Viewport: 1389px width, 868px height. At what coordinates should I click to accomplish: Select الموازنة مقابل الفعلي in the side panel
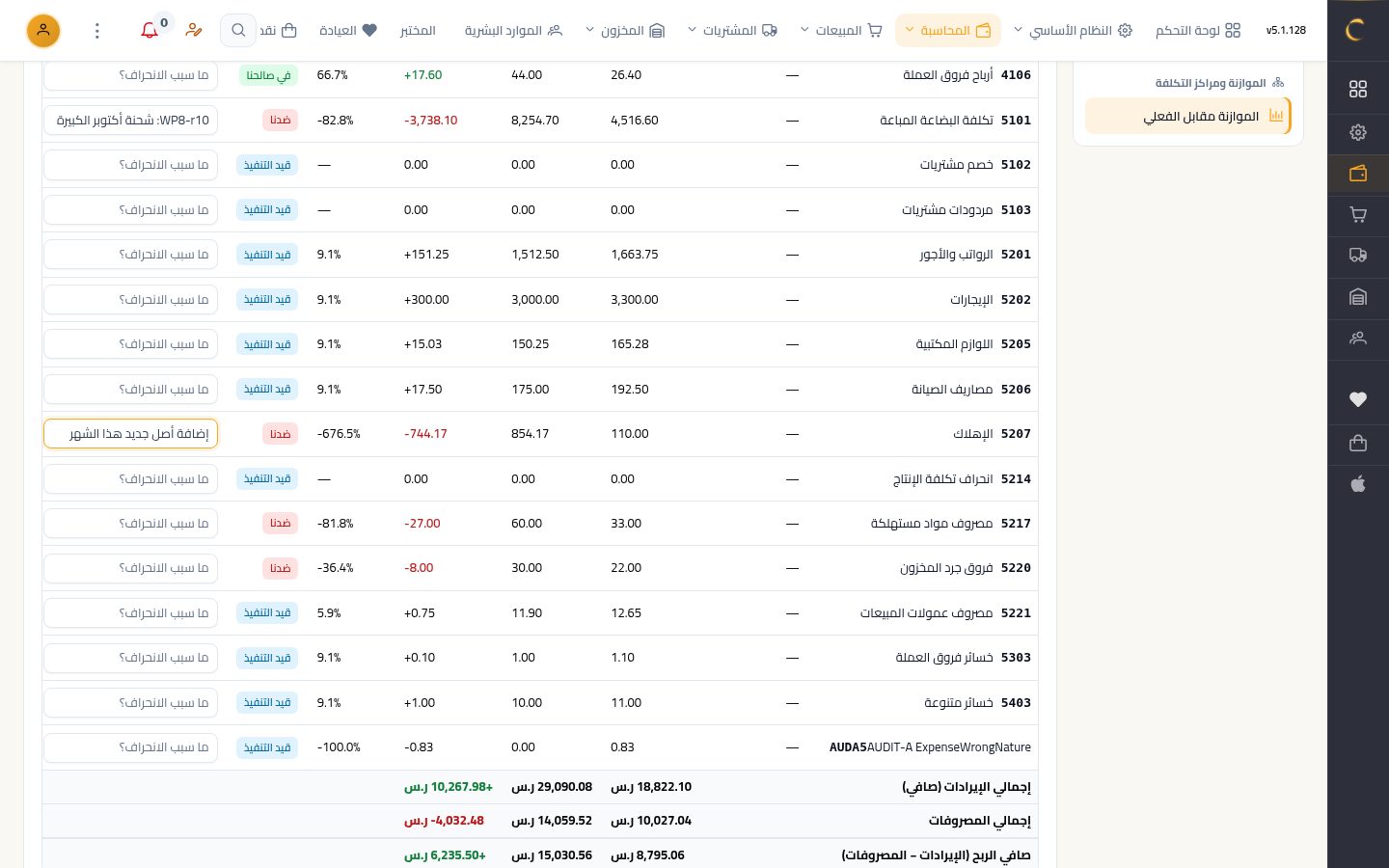(x=1188, y=117)
